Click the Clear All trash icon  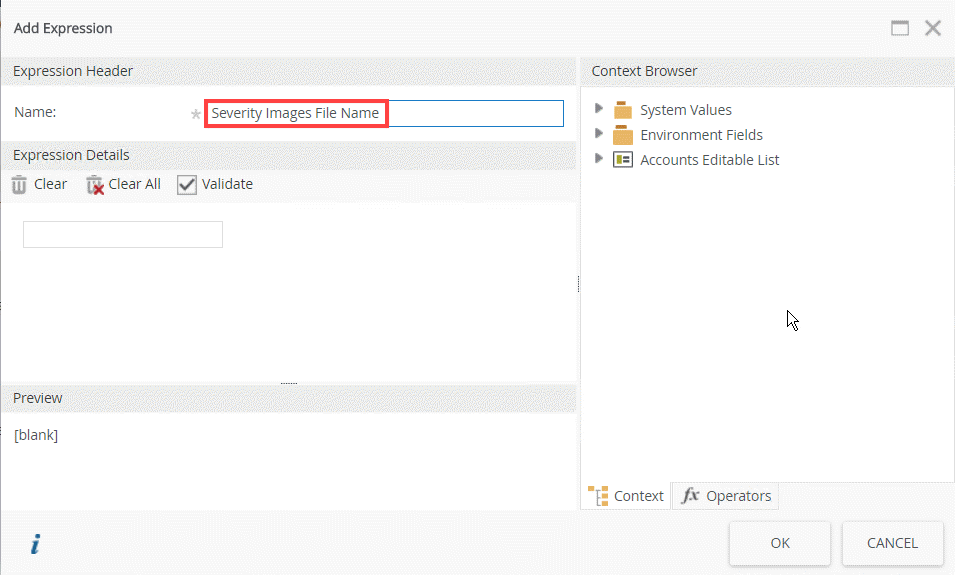tap(95, 185)
